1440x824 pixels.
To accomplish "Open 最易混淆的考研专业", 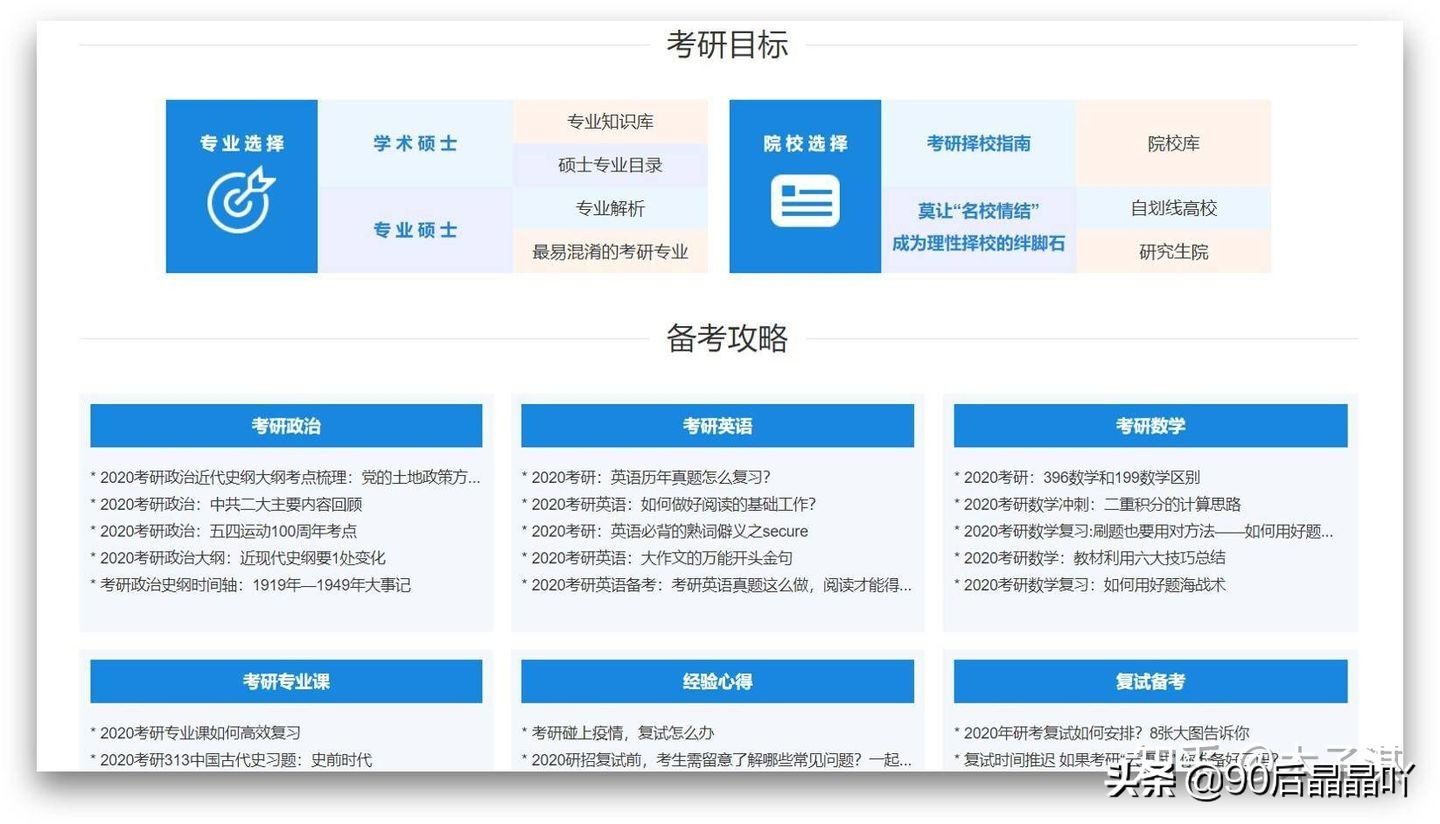I will tap(611, 252).
